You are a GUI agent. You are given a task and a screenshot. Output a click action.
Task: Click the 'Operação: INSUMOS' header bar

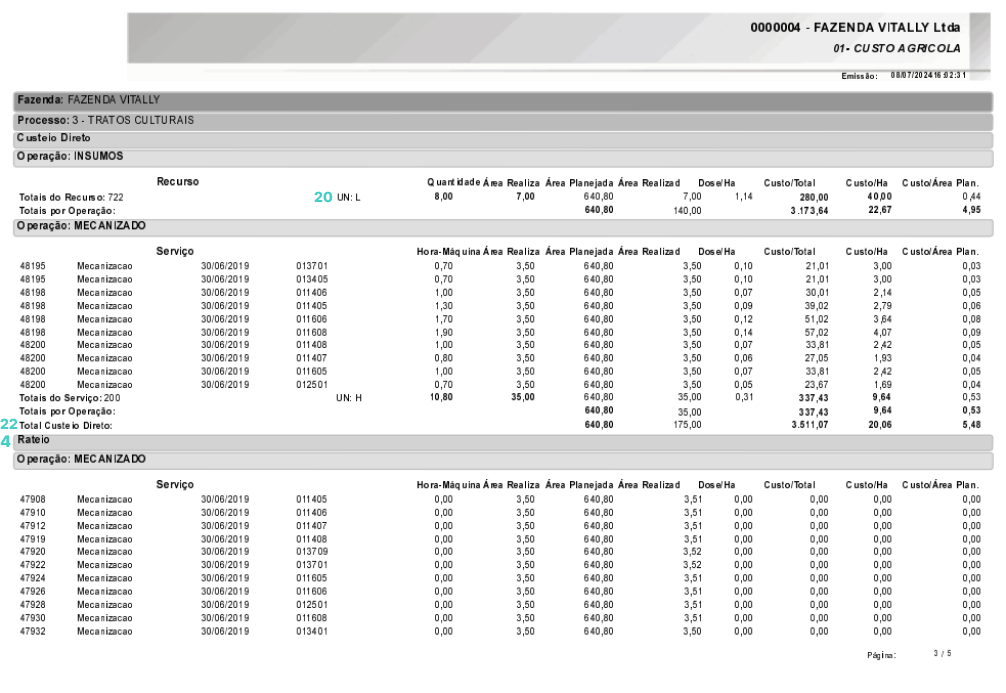tap(503, 157)
